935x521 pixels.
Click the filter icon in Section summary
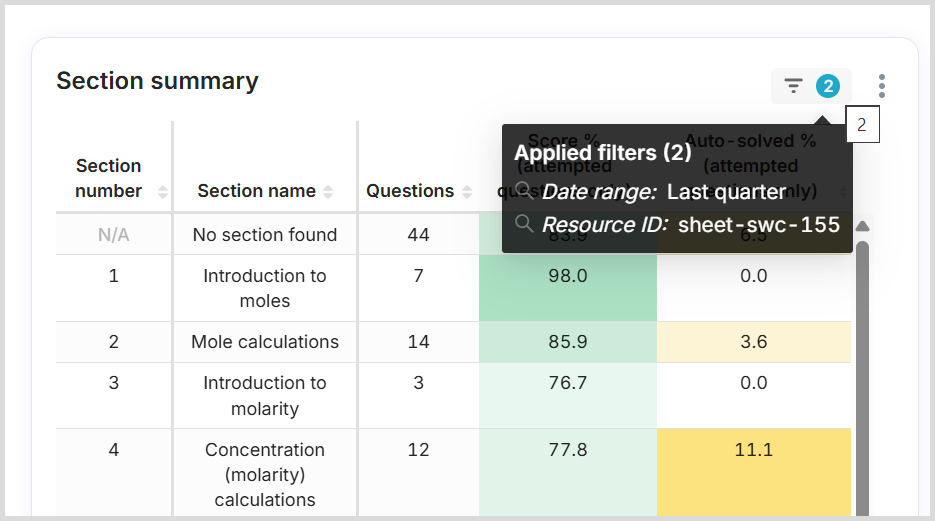pos(794,86)
